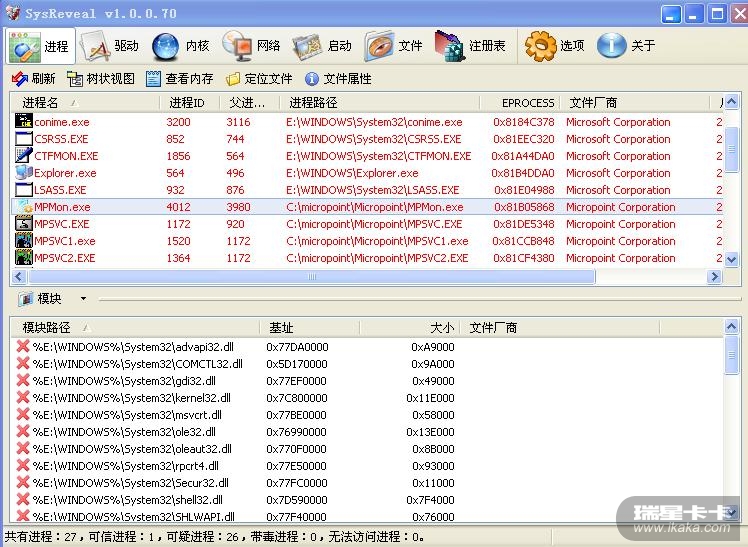Click path C:\micropoint\Micropoint\MPMon.exe
Image resolution: width=748 pixels, height=547 pixels.
tap(375, 207)
